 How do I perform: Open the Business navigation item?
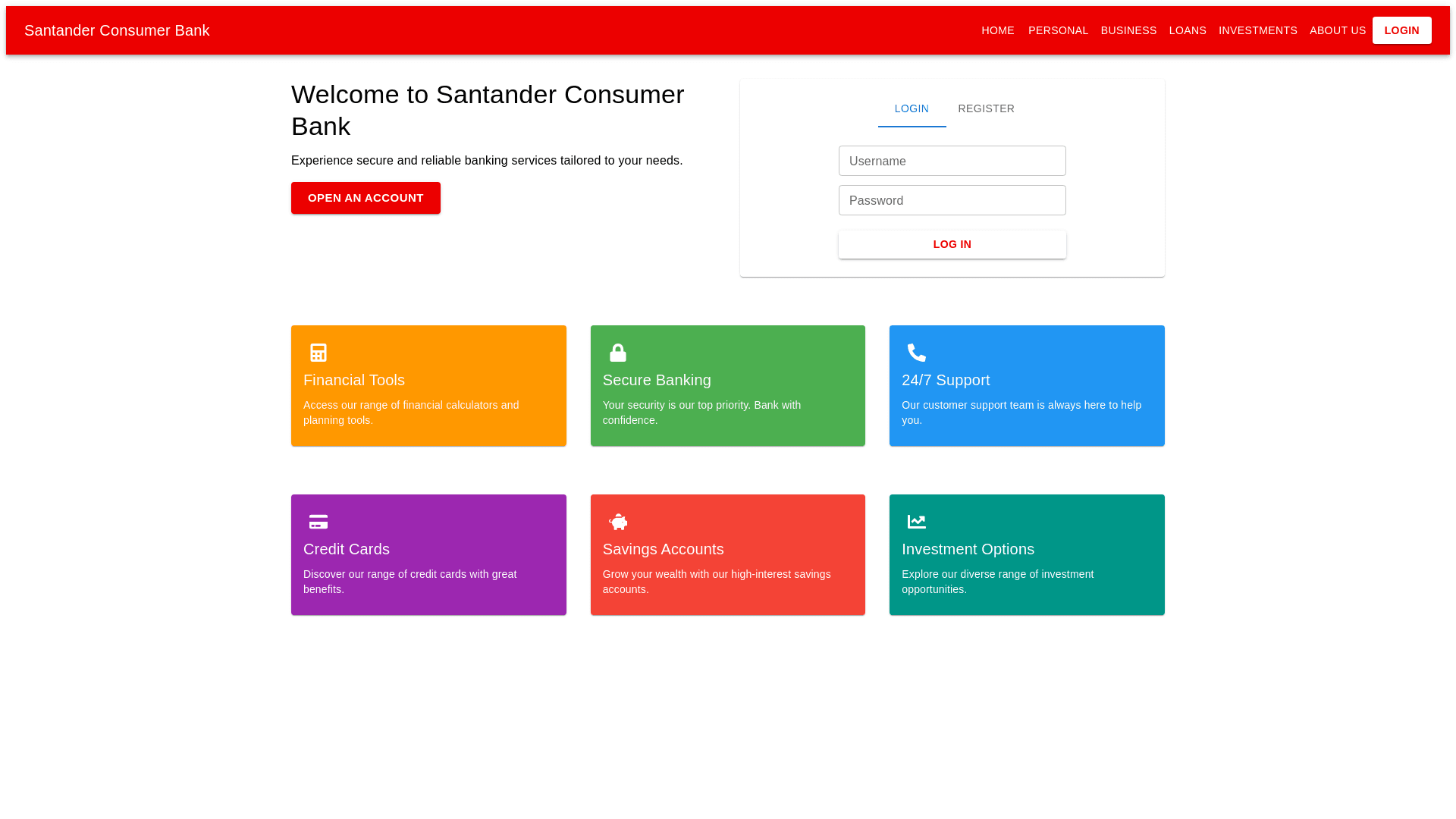(x=1128, y=30)
